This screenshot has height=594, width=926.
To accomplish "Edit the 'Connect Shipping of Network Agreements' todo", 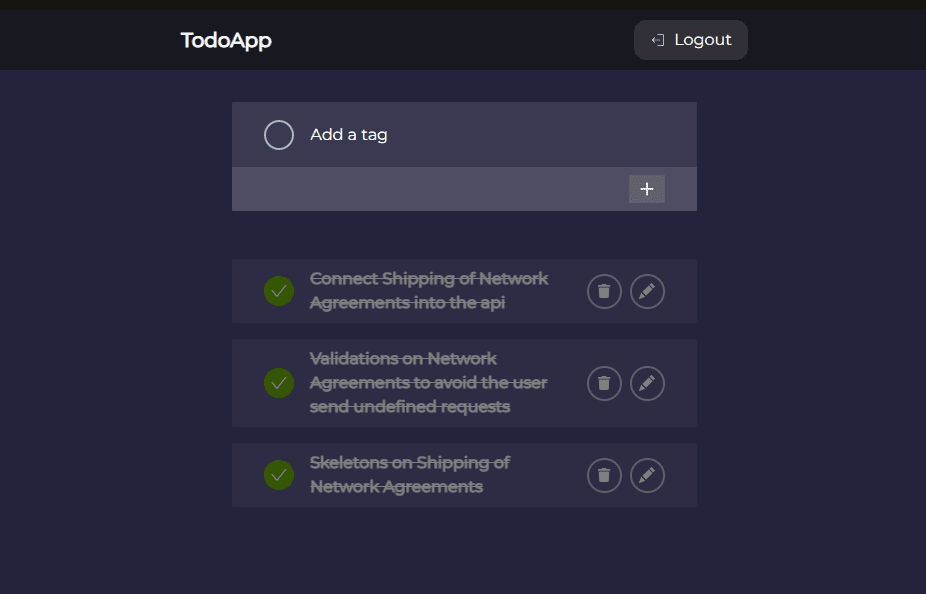I will (x=647, y=291).
